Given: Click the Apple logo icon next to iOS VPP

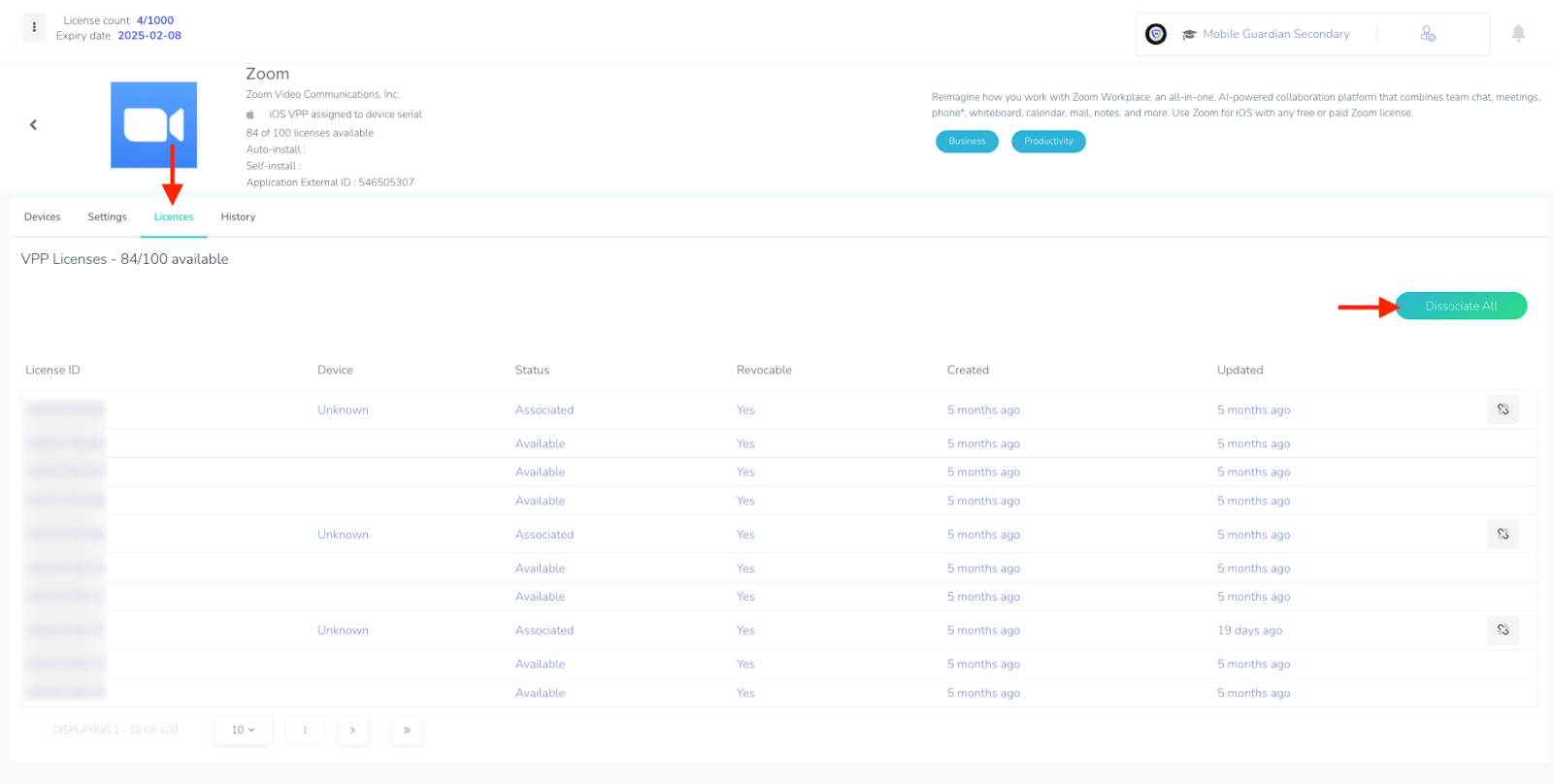Looking at the screenshot, I should (x=250, y=114).
